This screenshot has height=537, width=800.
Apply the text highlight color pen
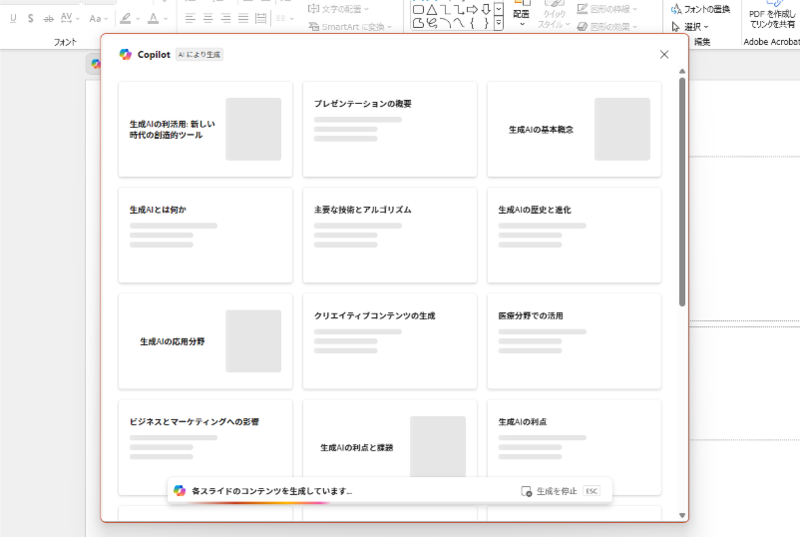[x=125, y=18]
